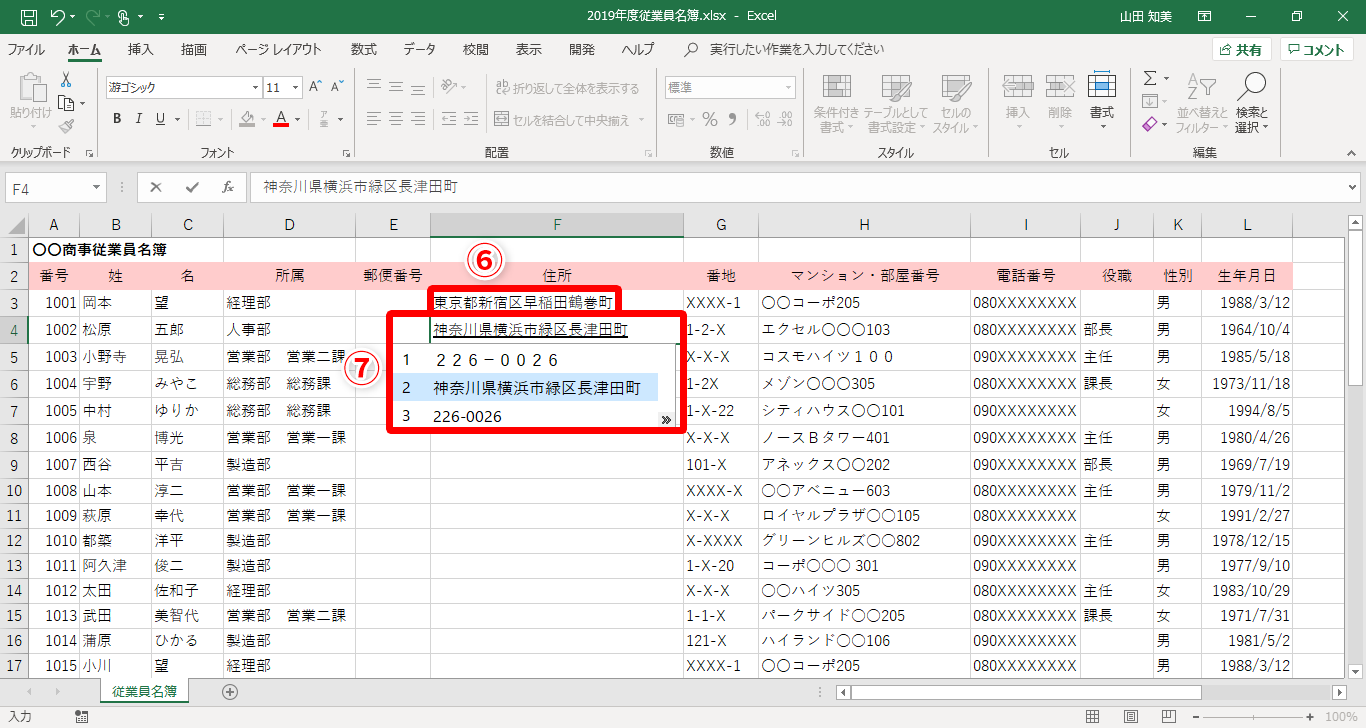Click cell with birthdate 1964/10/4
Screen dimensions: 1366x728
pyautogui.click(x=1247, y=329)
